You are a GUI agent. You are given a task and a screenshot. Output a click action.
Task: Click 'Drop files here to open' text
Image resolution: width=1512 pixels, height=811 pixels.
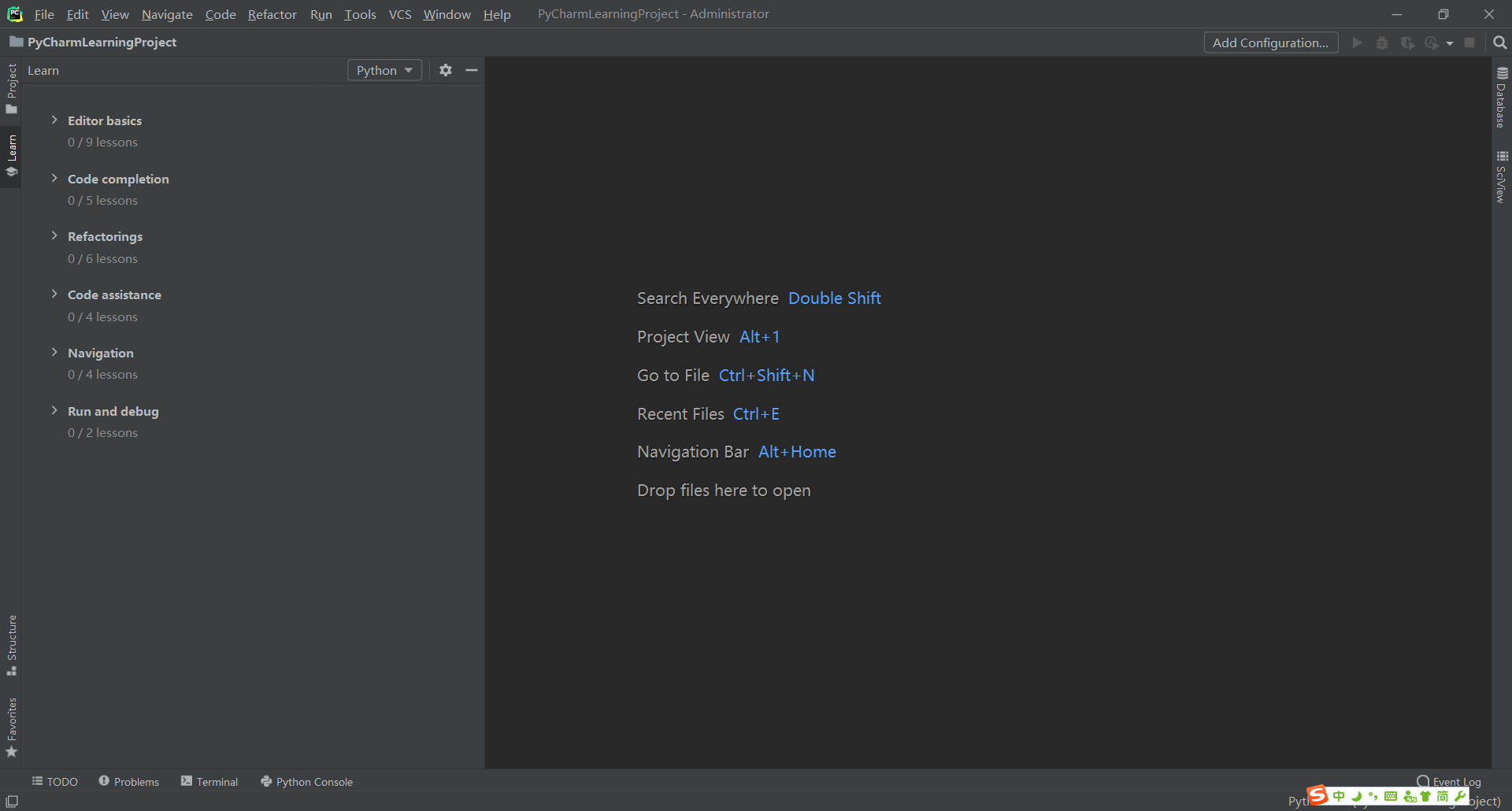click(724, 491)
